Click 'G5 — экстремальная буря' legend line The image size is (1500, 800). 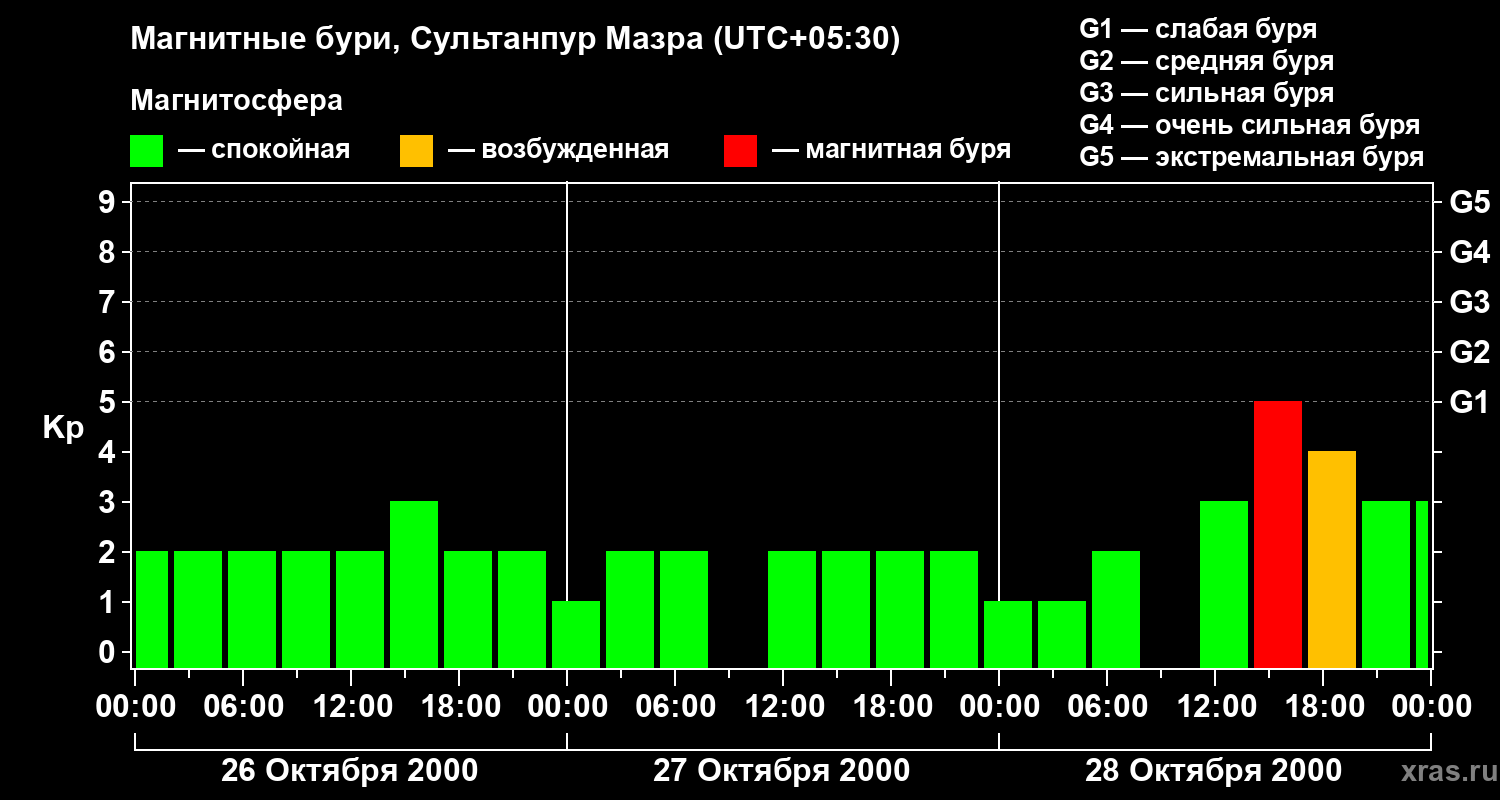coord(1251,157)
